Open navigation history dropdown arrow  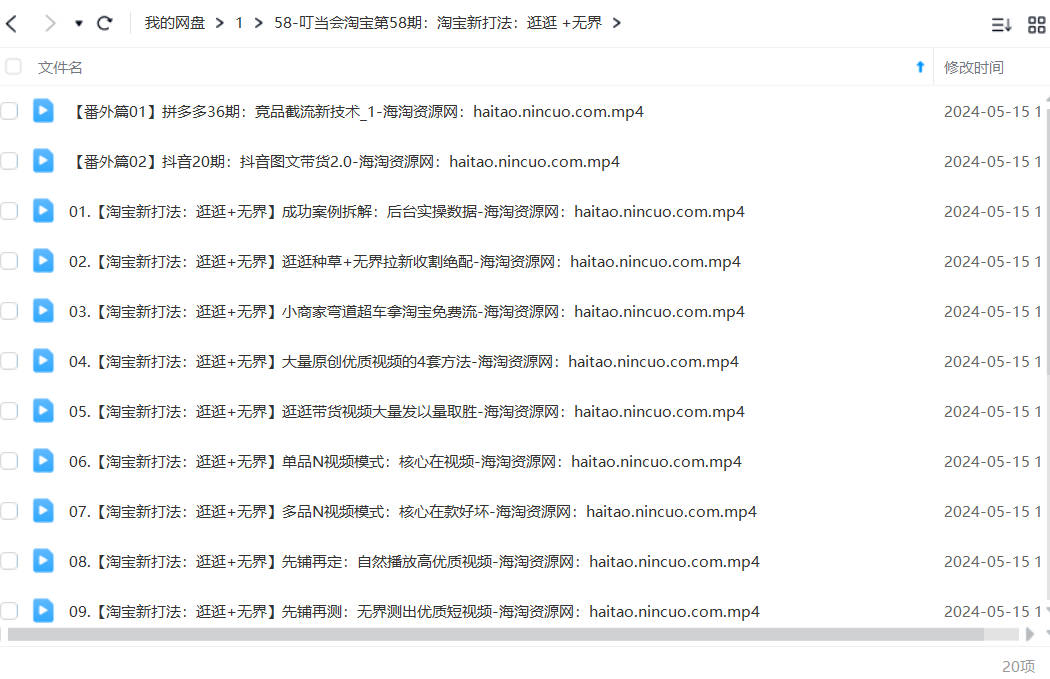tap(78, 23)
